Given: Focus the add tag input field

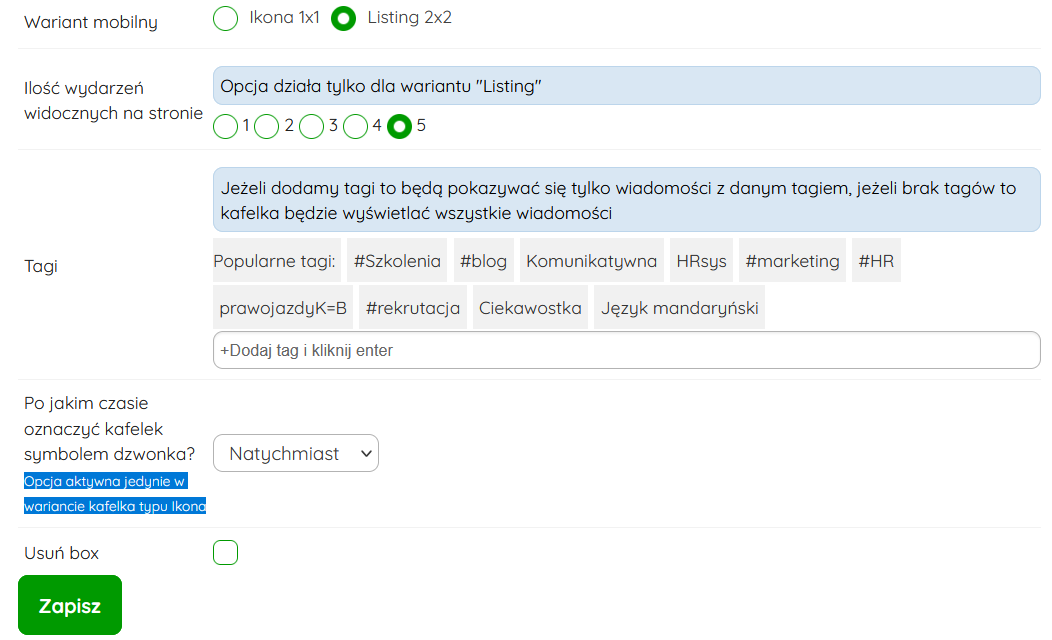Looking at the screenshot, I should (626, 351).
